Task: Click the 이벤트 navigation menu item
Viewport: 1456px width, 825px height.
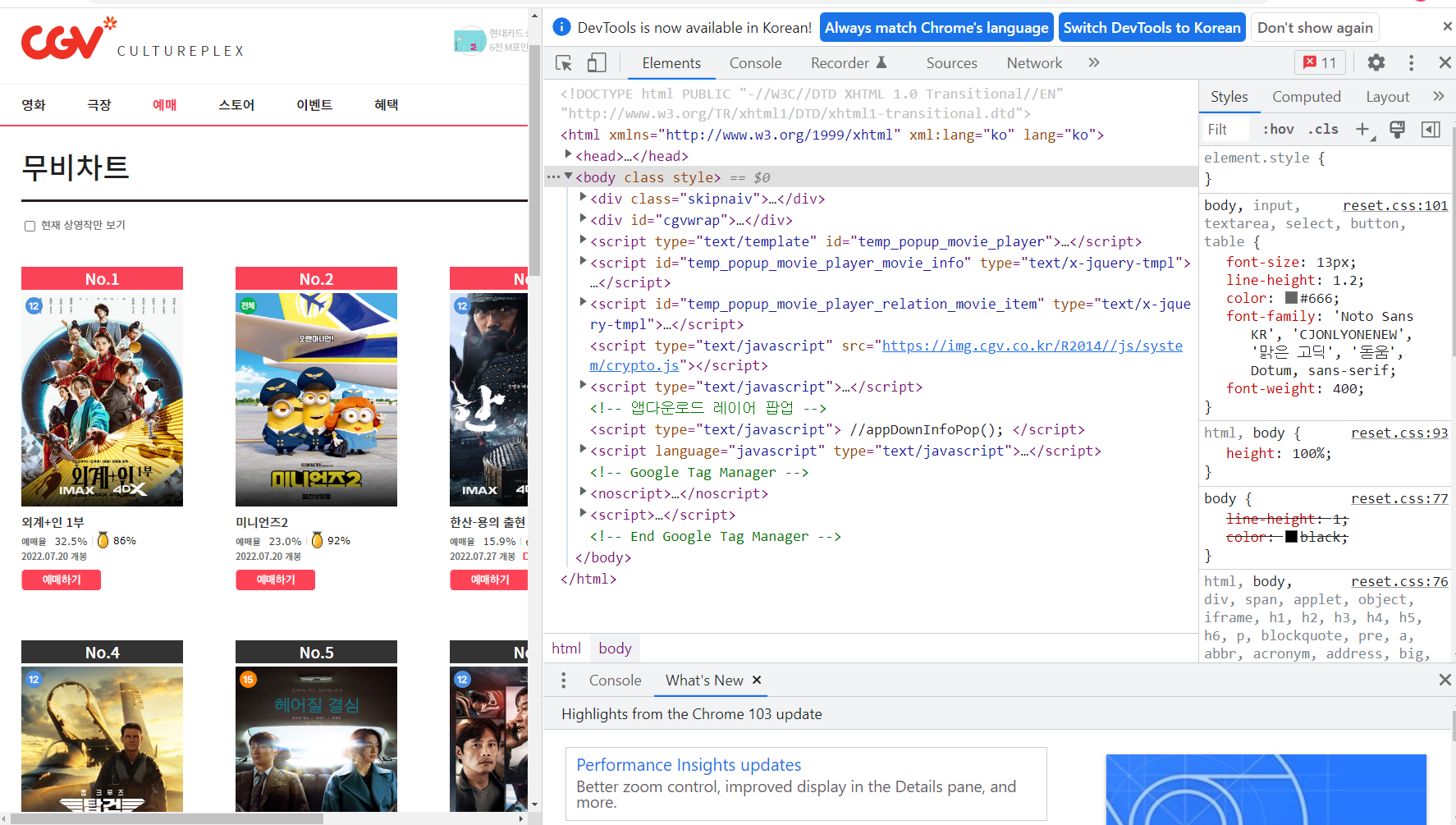Action: tap(314, 105)
